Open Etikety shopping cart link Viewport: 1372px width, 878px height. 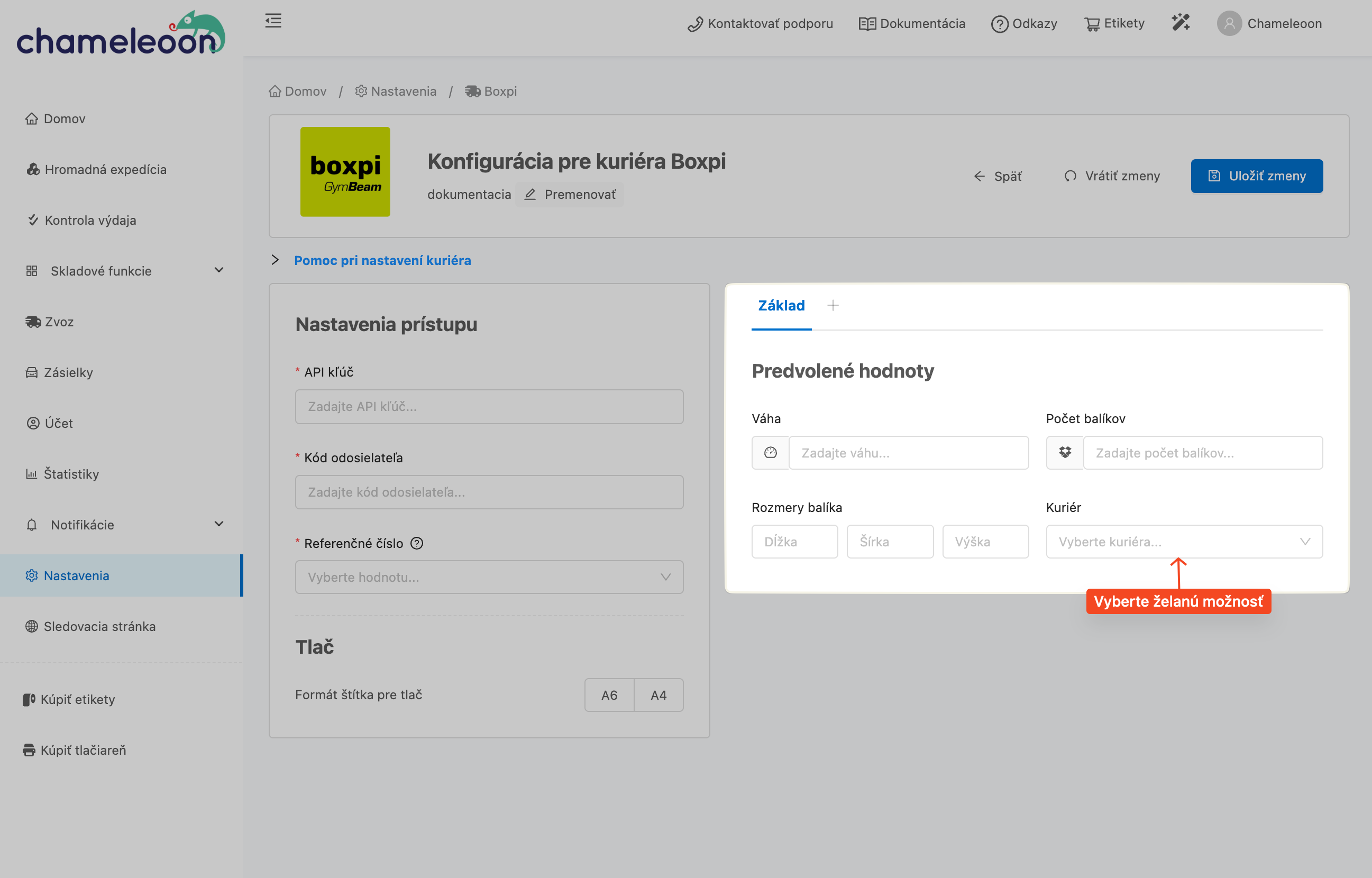pos(1114,23)
